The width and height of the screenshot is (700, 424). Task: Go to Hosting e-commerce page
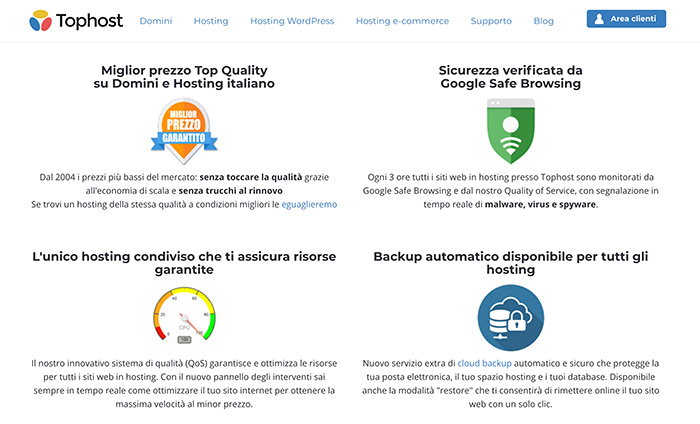[x=402, y=21]
